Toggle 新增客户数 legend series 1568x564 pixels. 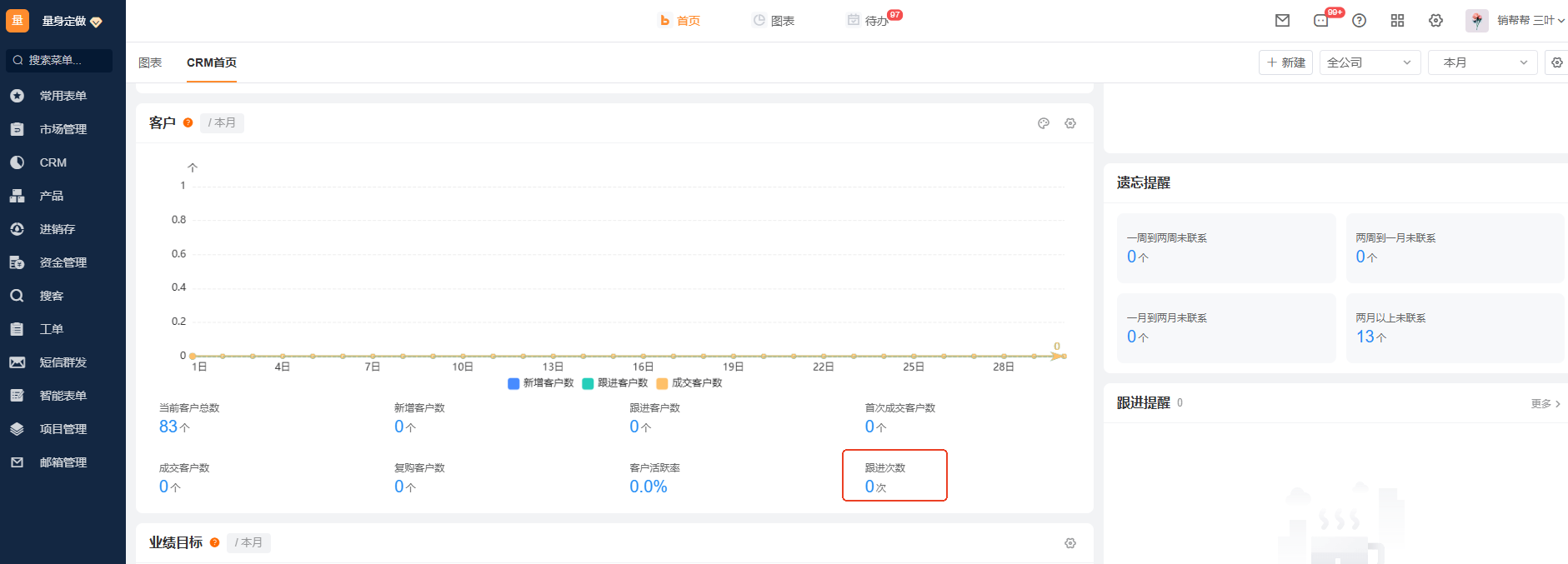(540, 383)
